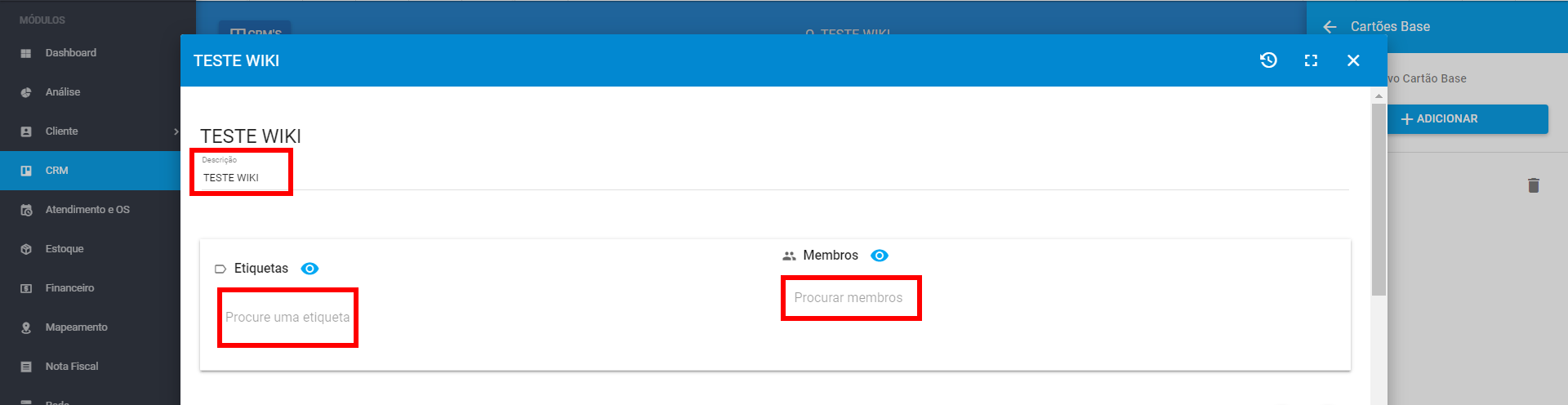Viewport: 1568px width, 405px height.
Task: Open the Estoque module
Action: coord(90,249)
